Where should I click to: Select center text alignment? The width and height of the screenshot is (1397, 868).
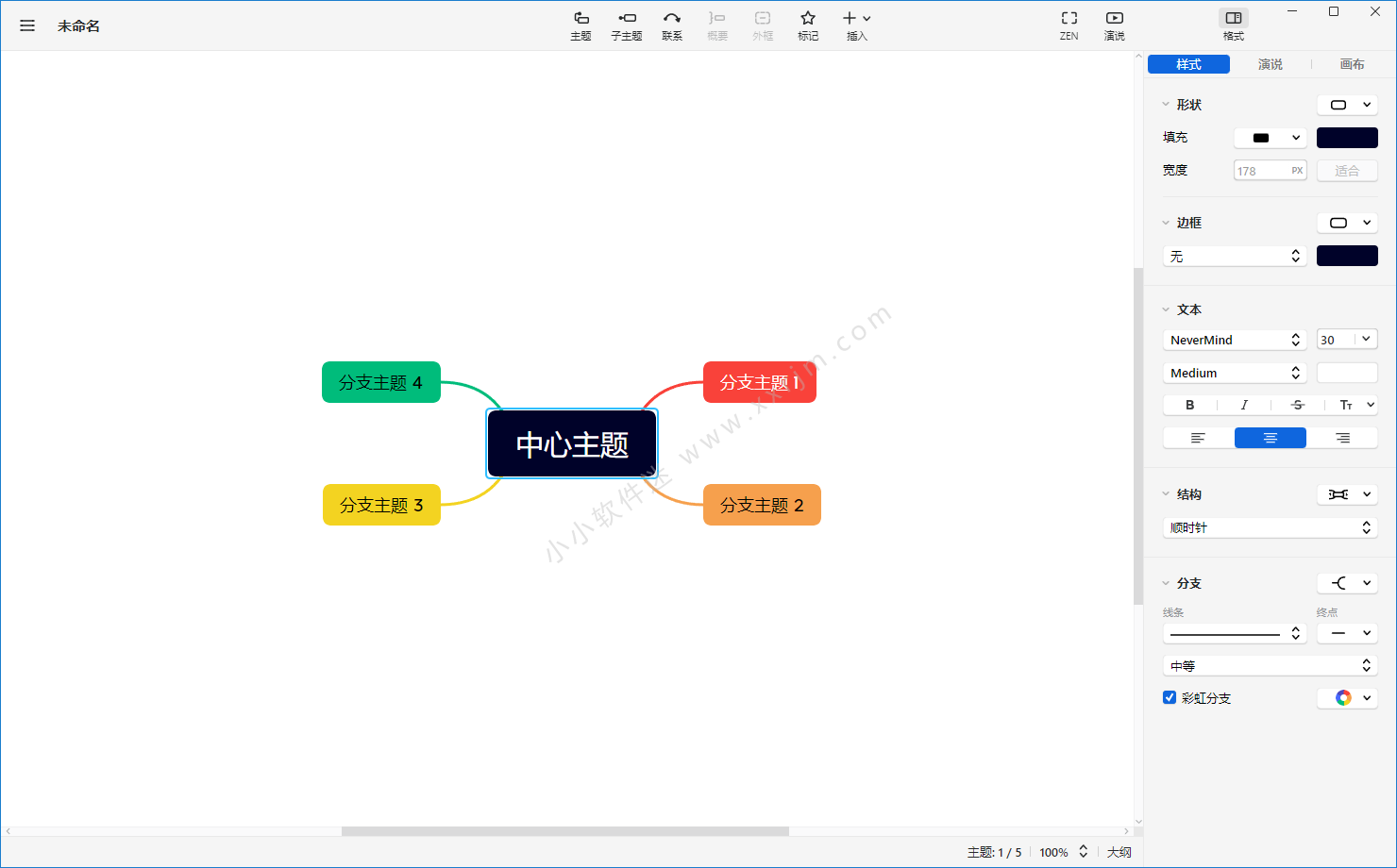point(1270,438)
